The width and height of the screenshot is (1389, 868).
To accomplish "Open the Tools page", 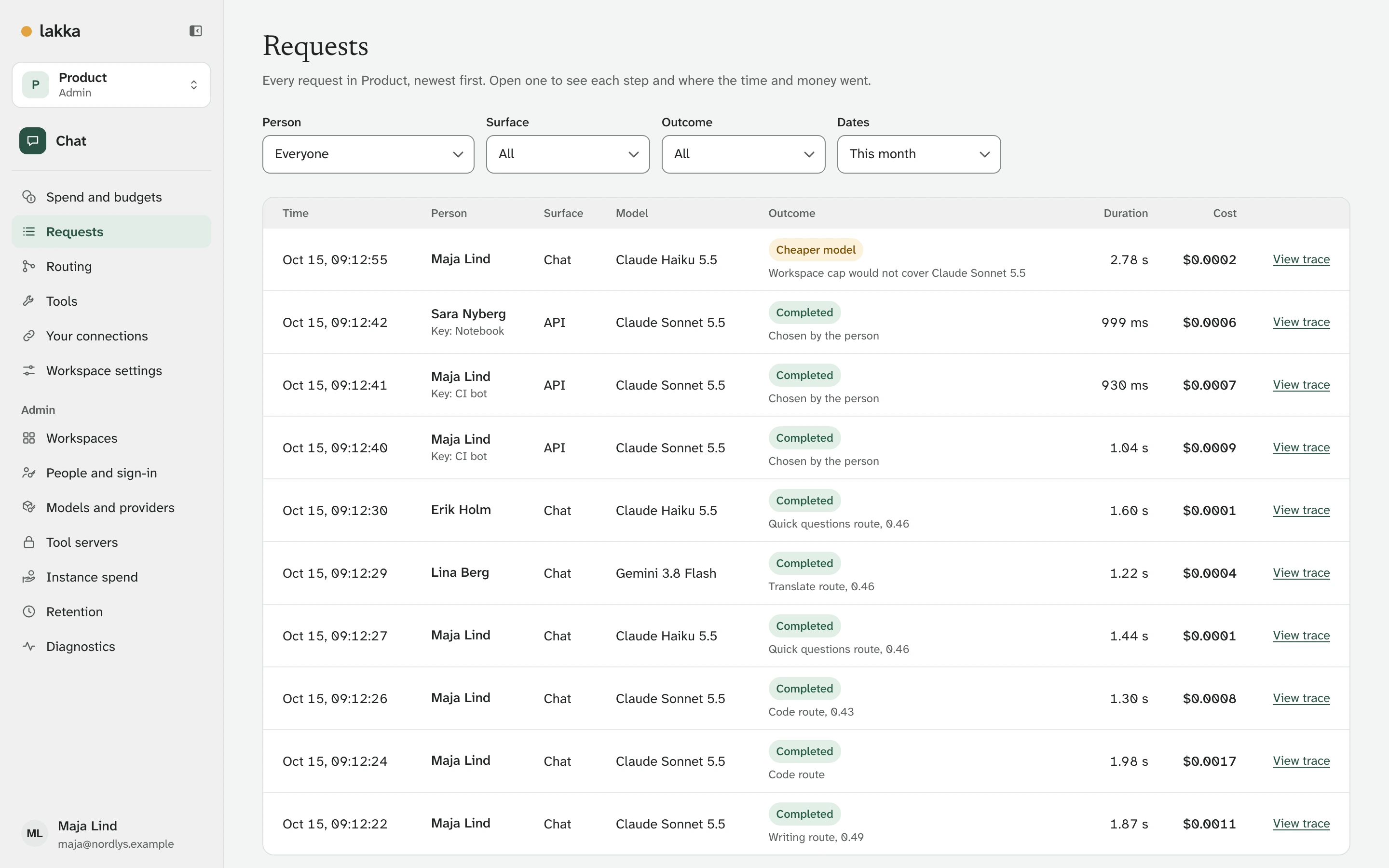I will pyautogui.click(x=111, y=301).
